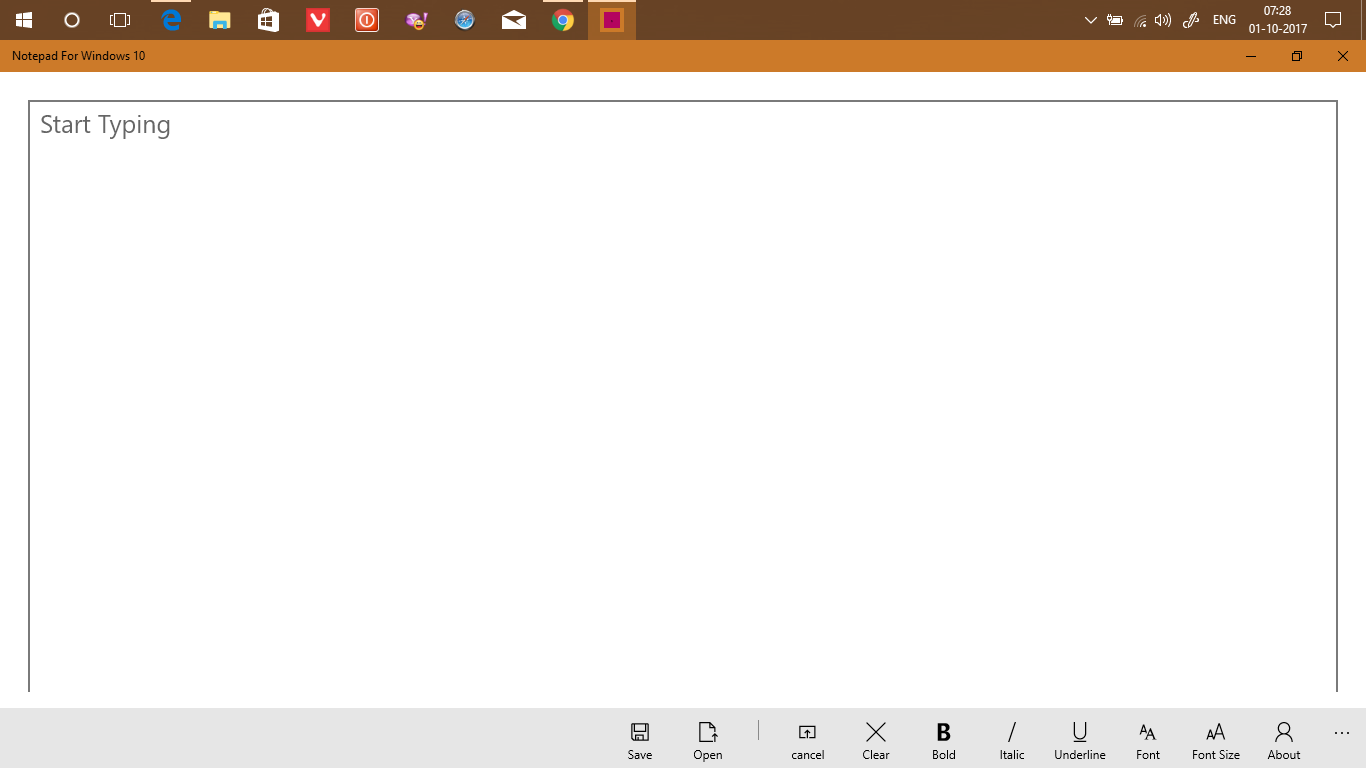
Task: Open the About screen
Action: (x=1283, y=740)
